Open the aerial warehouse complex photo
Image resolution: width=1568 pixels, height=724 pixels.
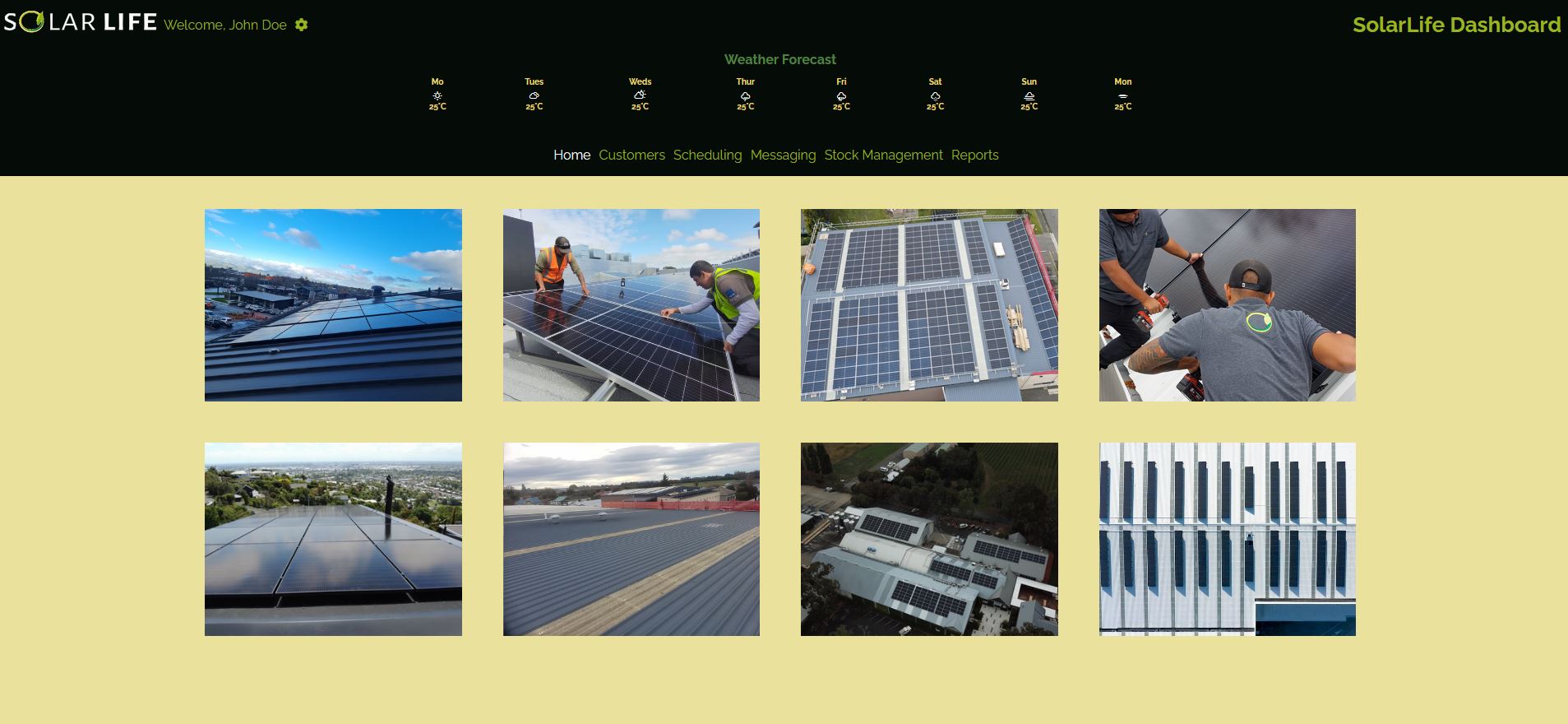pyautogui.click(x=929, y=539)
